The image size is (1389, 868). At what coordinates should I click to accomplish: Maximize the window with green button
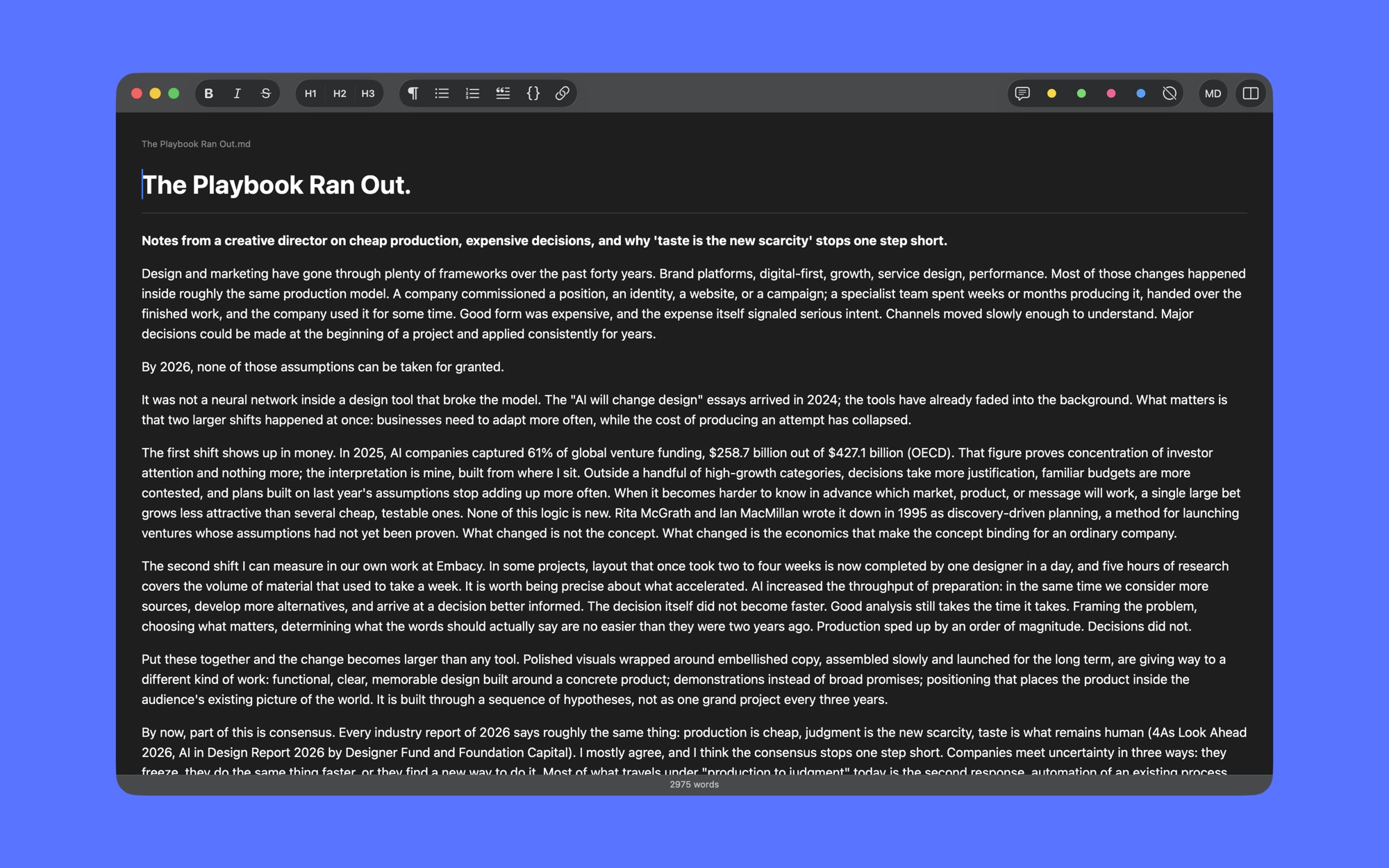[174, 93]
